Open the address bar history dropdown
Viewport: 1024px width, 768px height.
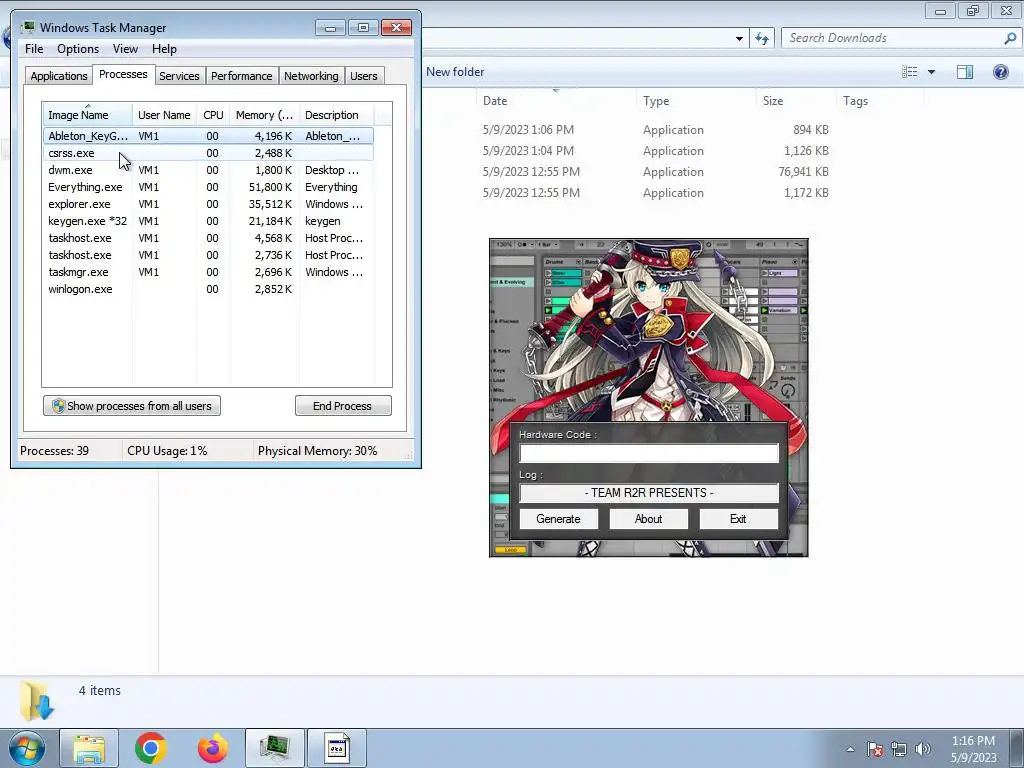[x=739, y=39]
